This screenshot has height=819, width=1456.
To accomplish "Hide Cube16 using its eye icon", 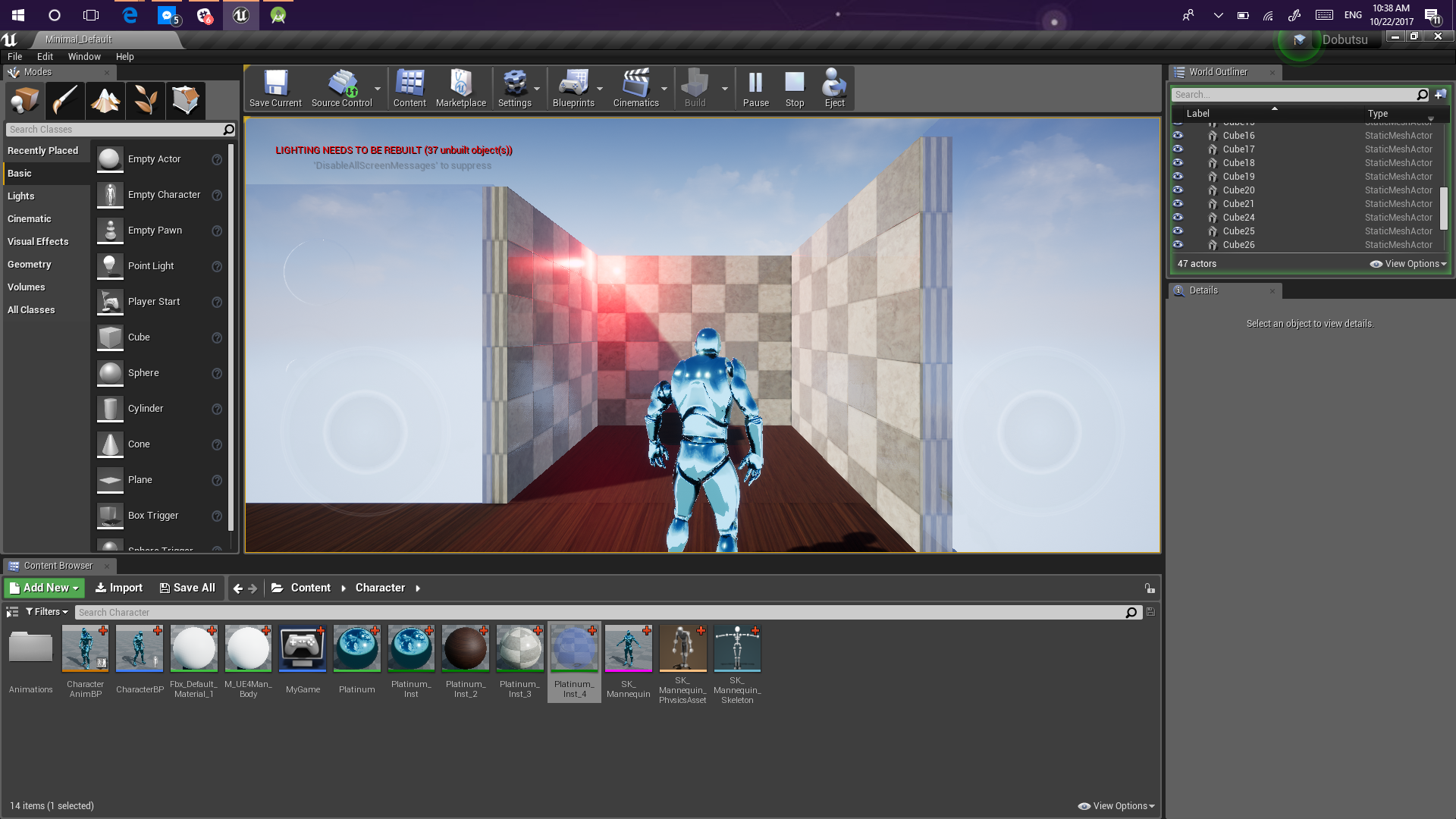I will tap(1178, 135).
